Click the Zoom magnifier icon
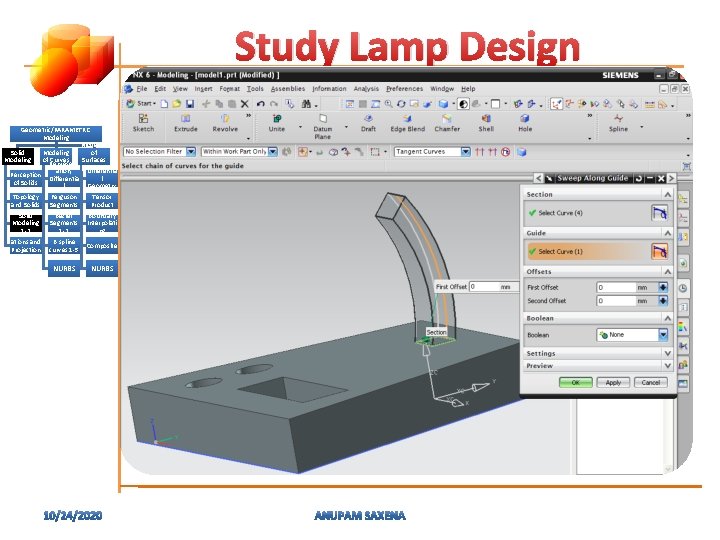 [x=388, y=104]
